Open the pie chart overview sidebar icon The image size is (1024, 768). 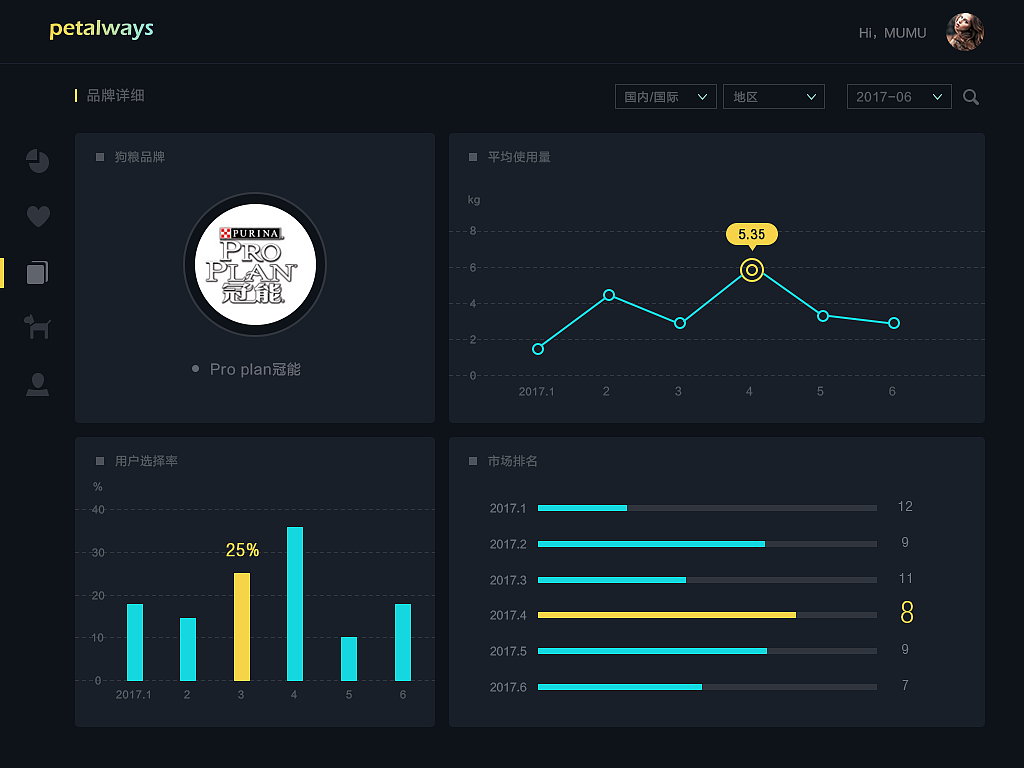tap(38, 161)
